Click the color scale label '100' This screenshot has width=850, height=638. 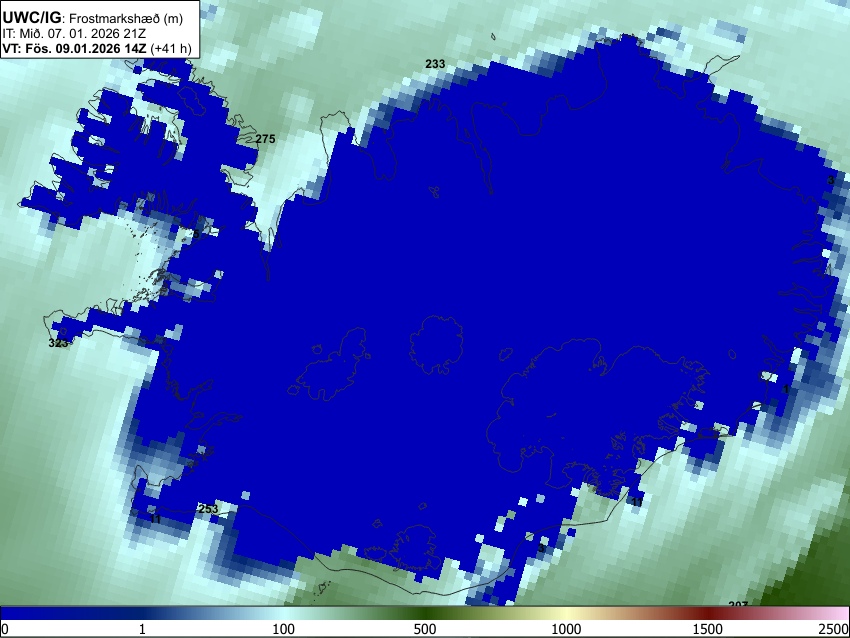click(x=284, y=629)
